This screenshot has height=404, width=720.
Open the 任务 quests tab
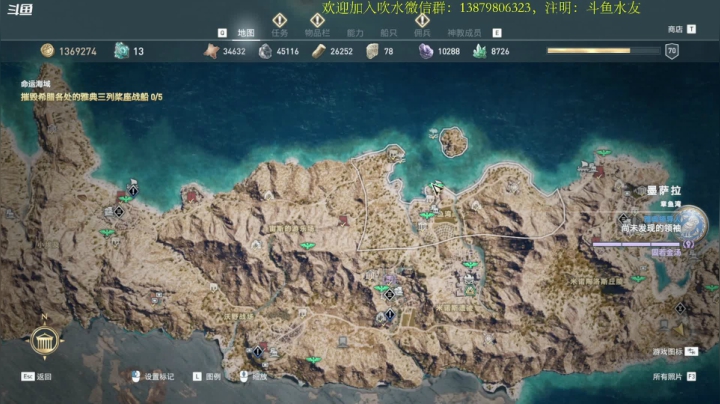click(279, 33)
